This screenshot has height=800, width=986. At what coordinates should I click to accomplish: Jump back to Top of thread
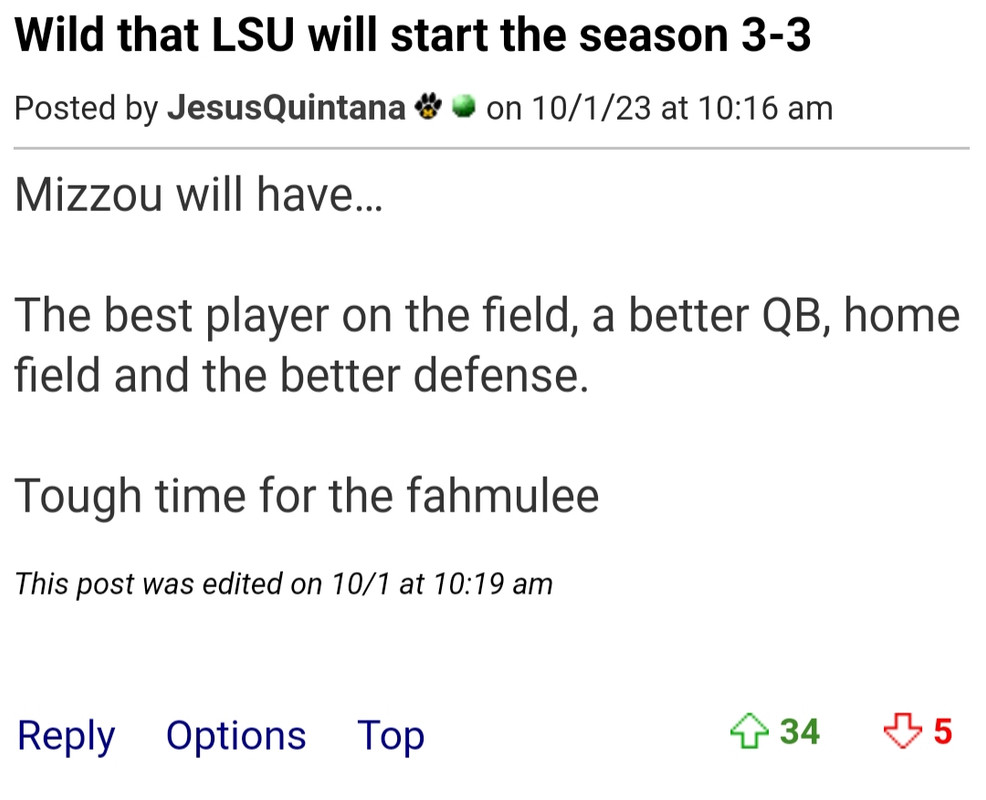pyautogui.click(x=391, y=735)
